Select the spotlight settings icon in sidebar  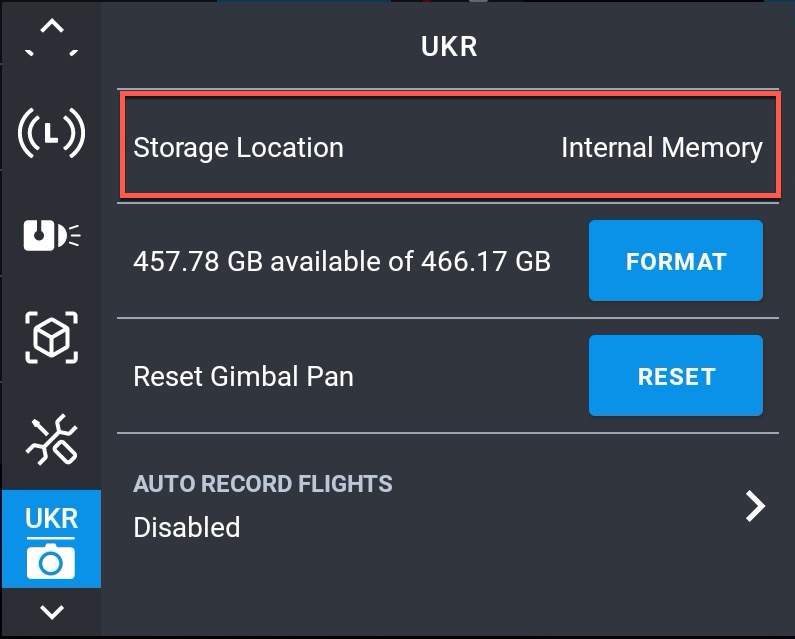(x=51, y=235)
